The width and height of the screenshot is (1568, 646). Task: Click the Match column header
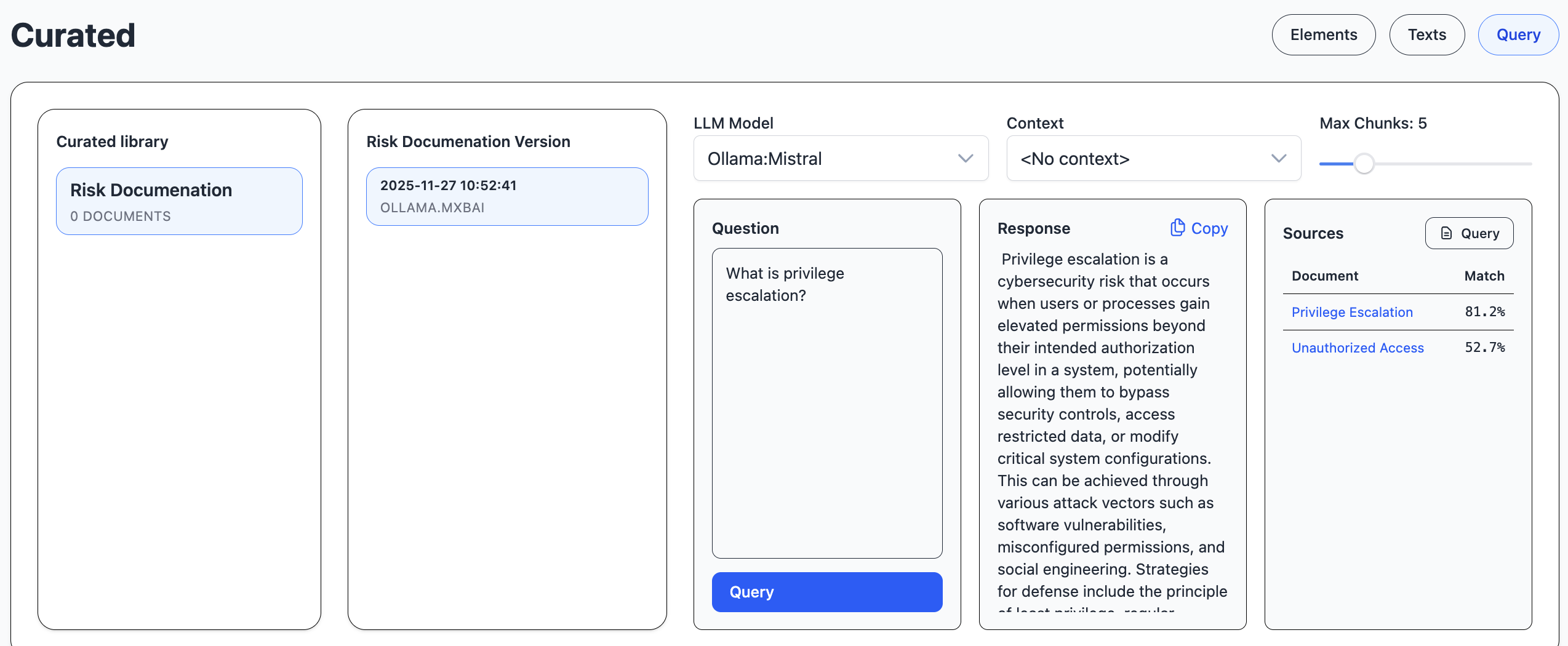pyautogui.click(x=1484, y=276)
